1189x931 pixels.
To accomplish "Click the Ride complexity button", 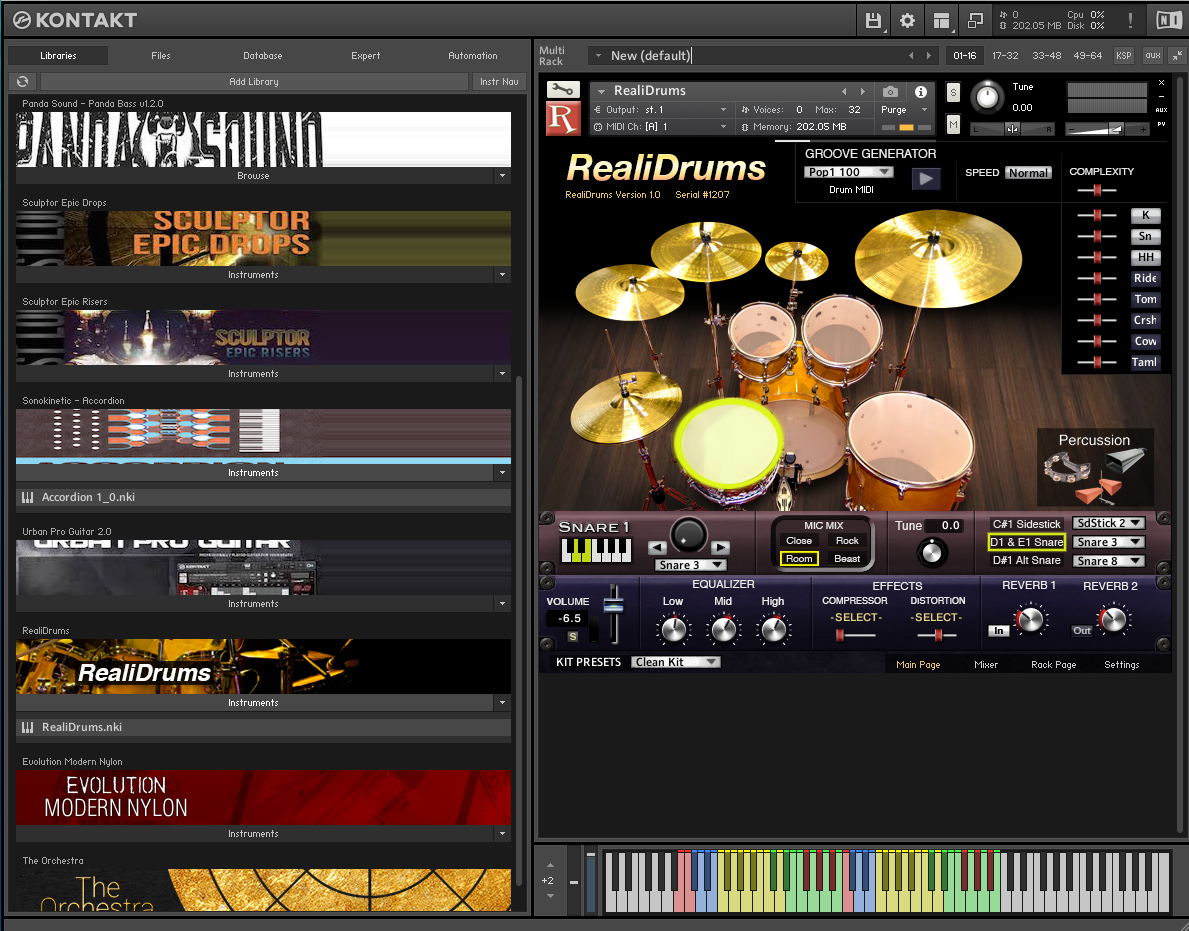I will [x=1145, y=278].
